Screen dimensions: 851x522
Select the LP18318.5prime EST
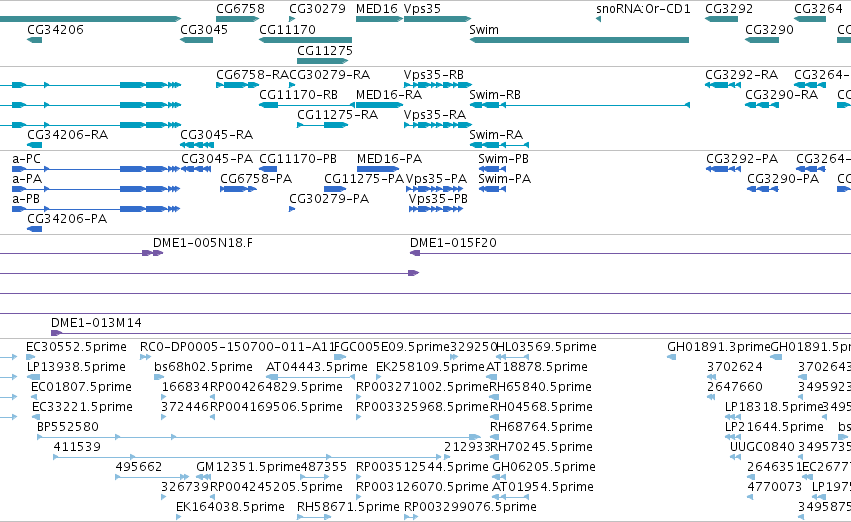tap(731, 417)
